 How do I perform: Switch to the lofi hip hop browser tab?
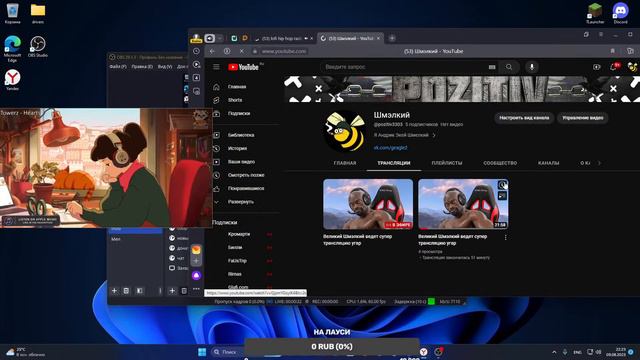click(281, 38)
